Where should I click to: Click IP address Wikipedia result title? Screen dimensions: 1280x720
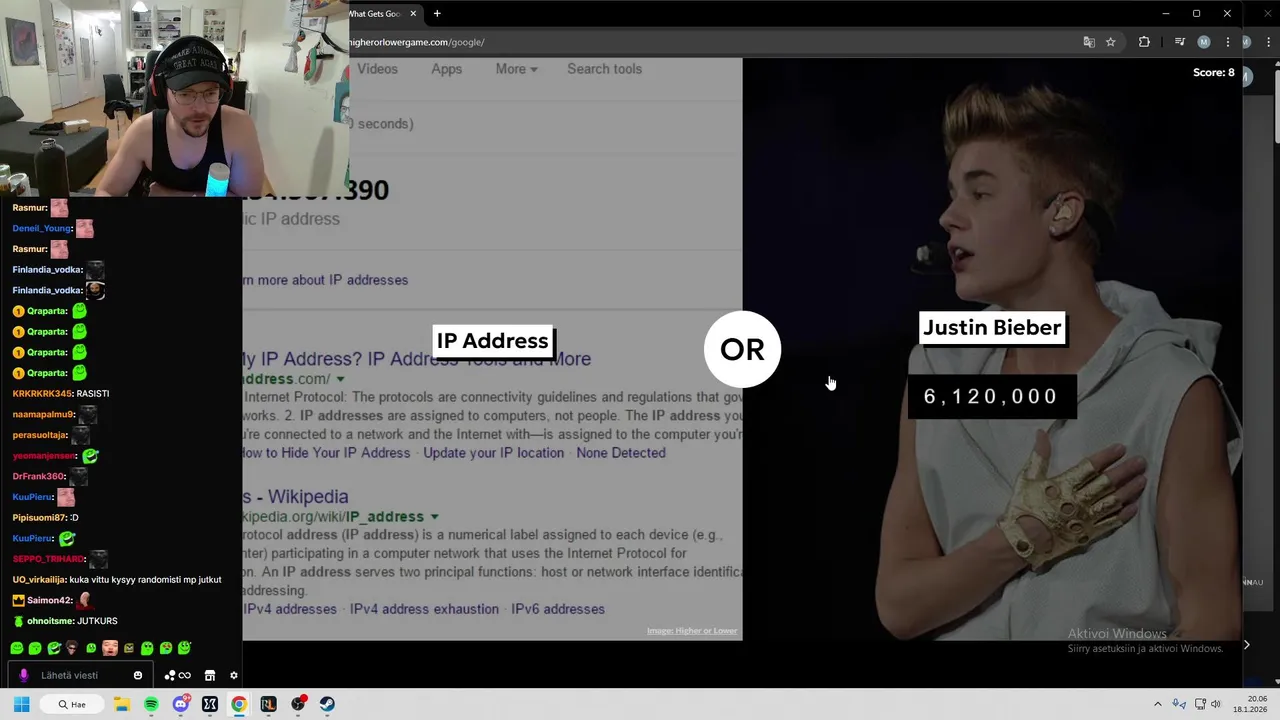[x=296, y=497]
